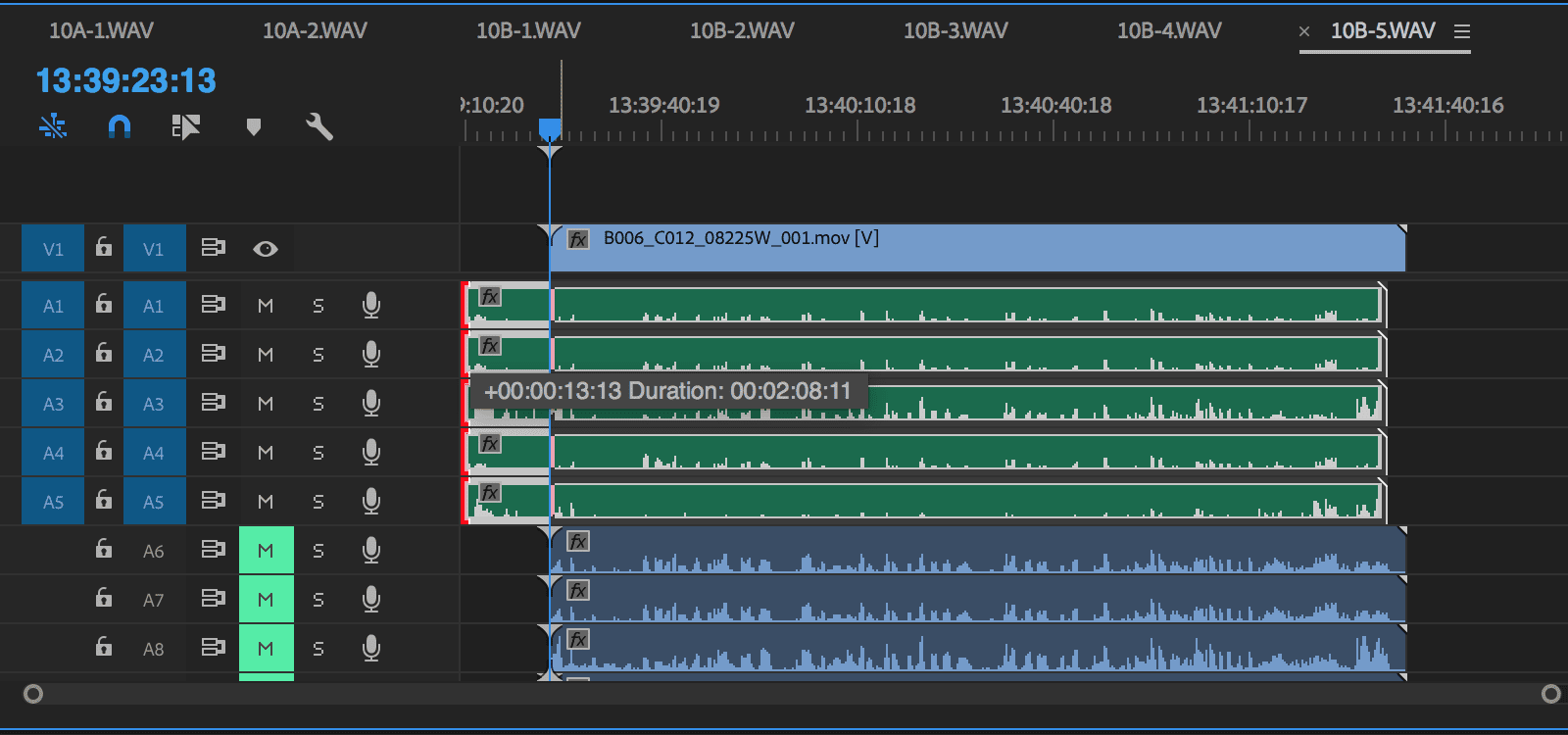Click the A1 voice-over microphone icon

pos(370,306)
